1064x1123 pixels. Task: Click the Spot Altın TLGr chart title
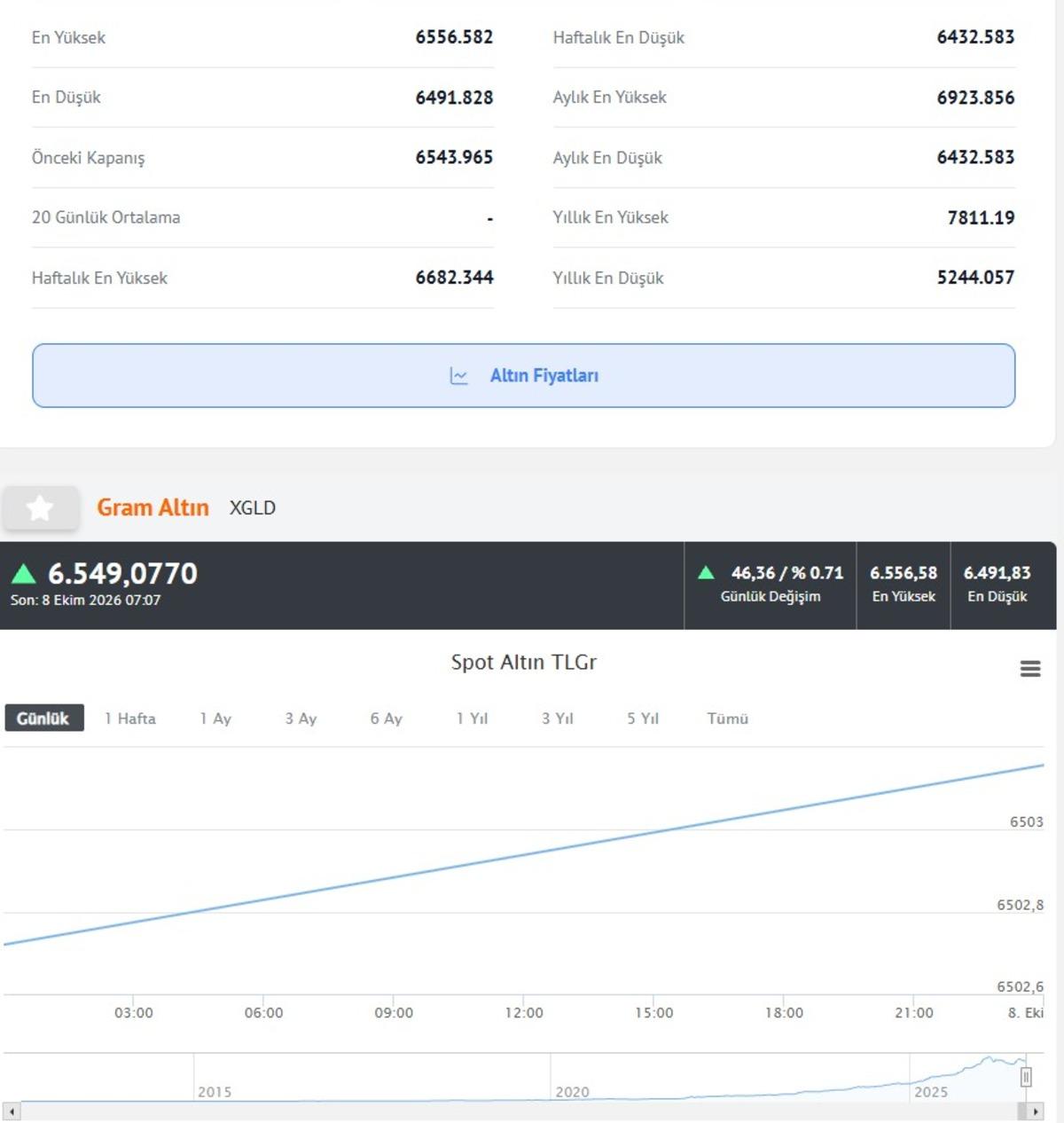pos(524,663)
